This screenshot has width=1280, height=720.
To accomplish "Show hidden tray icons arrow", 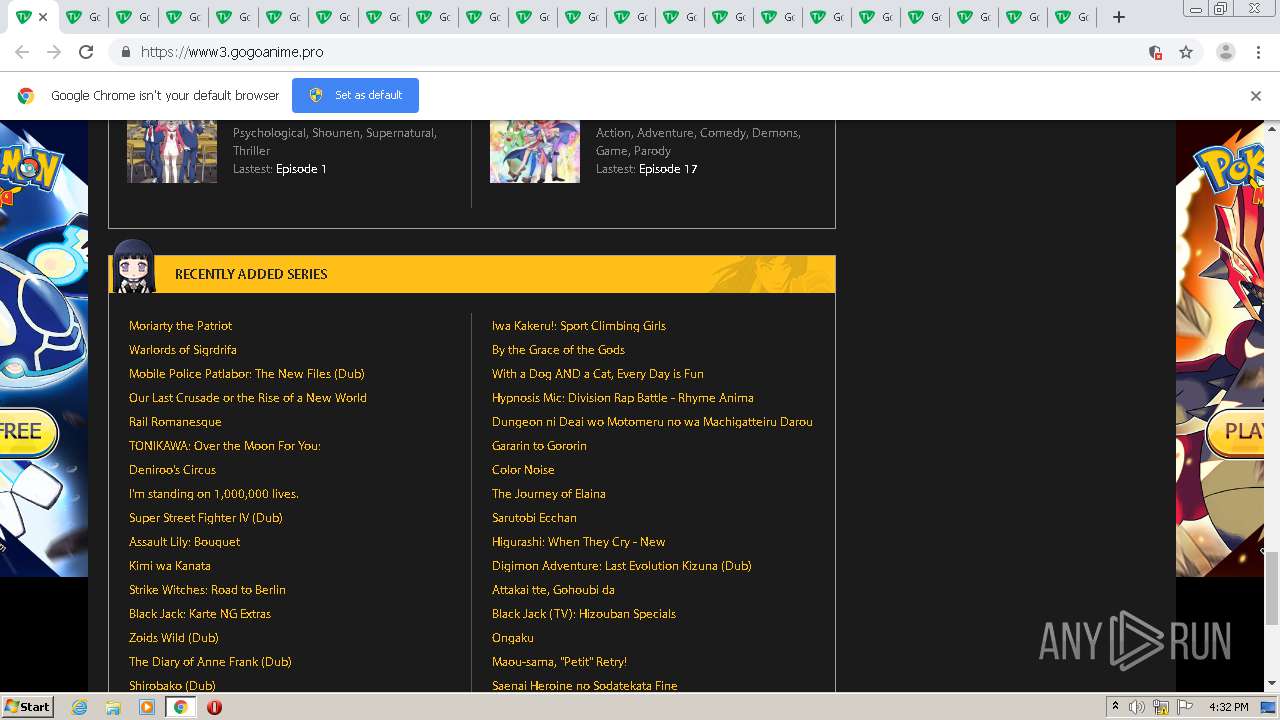I will (1115, 706).
